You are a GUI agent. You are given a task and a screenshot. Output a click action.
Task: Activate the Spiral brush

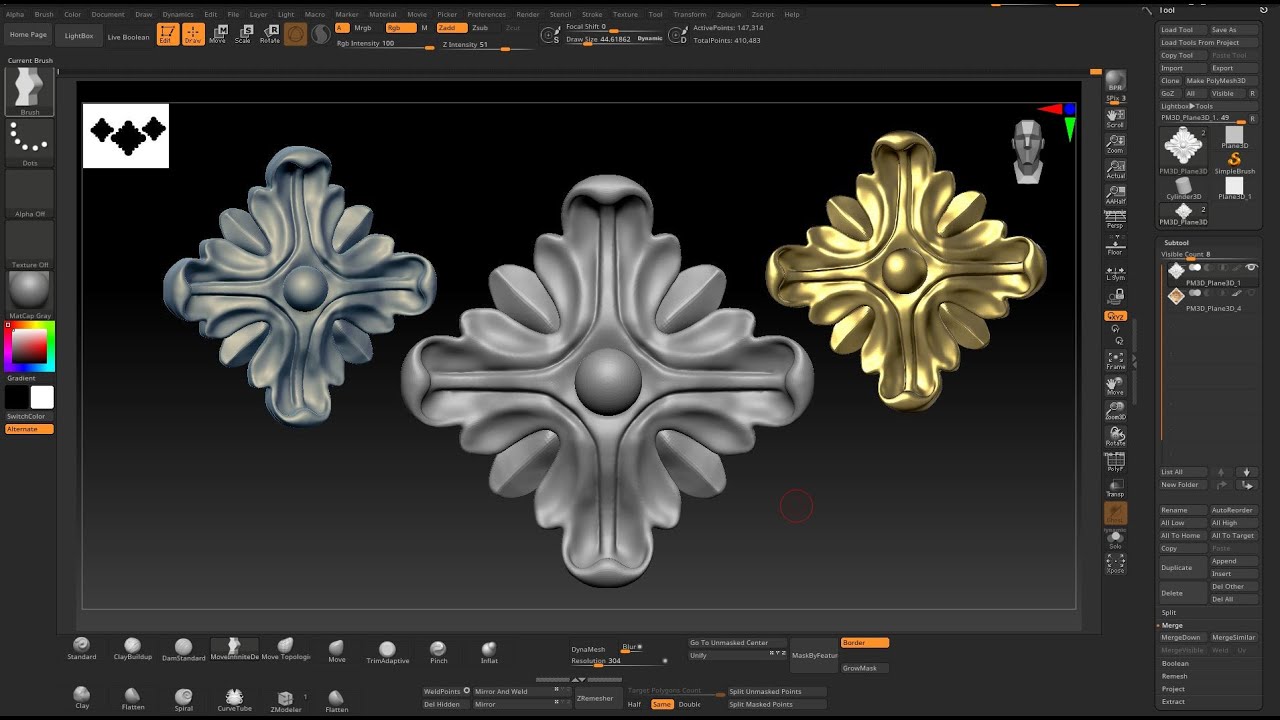click(183, 698)
